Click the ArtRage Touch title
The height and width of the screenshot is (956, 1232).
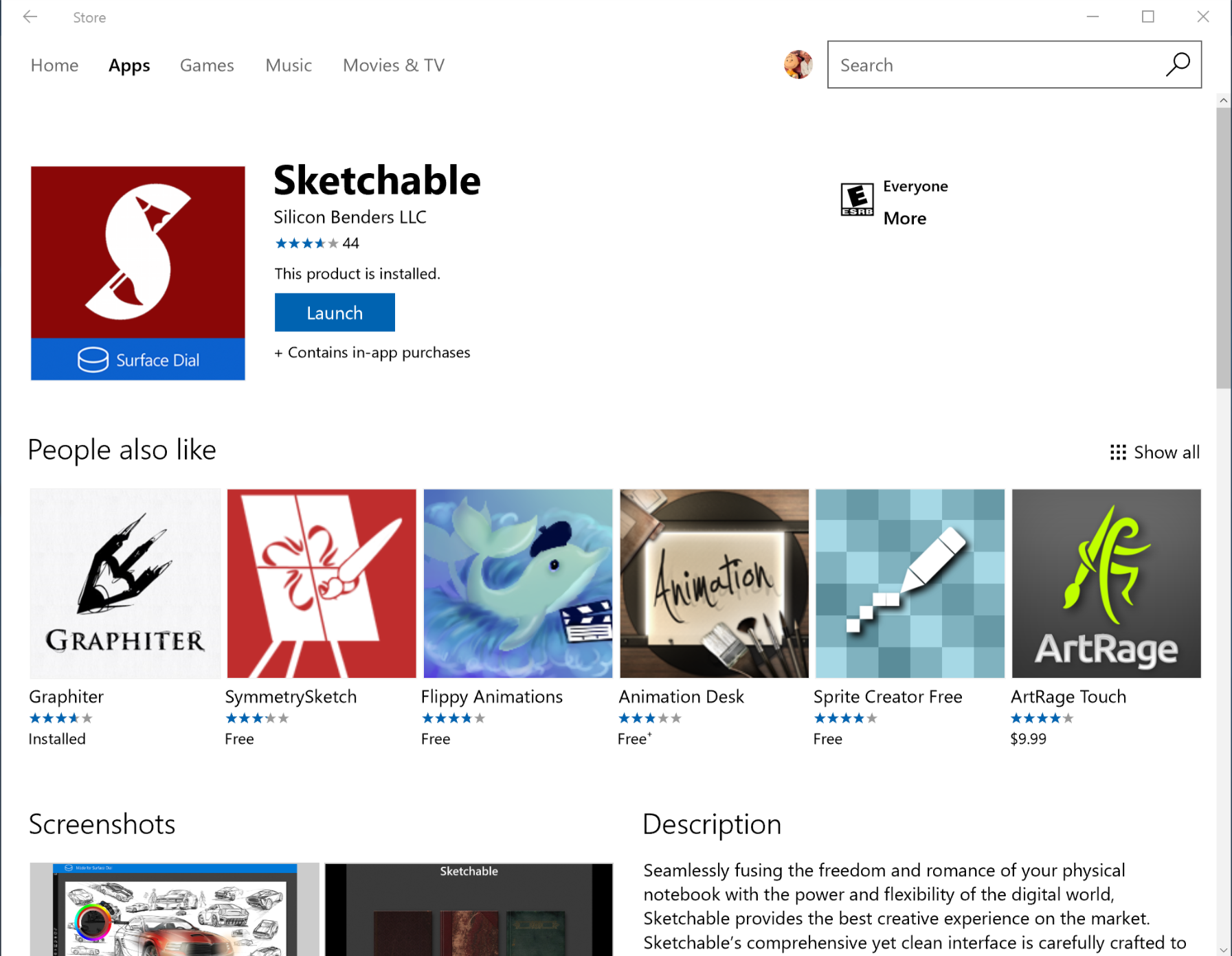click(x=1068, y=696)
